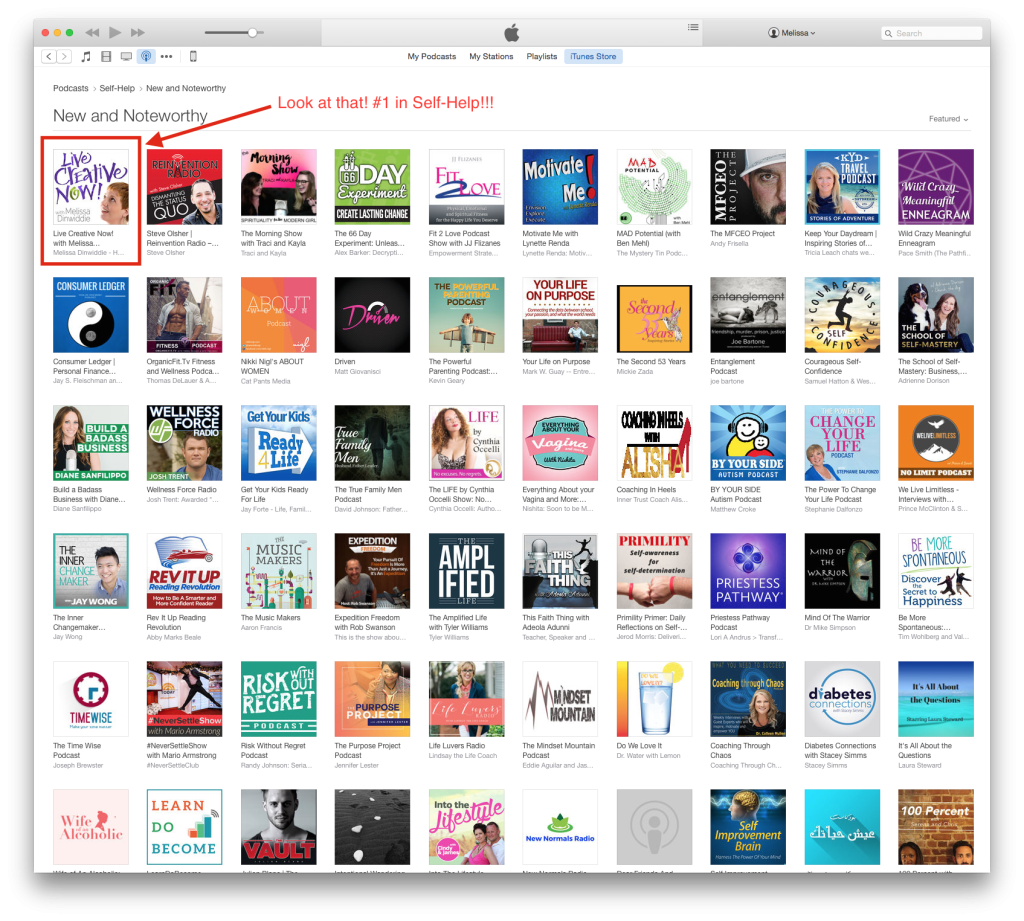The image size is (1024, 921).
Task: Switch to the Movies library icon
Action: tap(106, 57)
